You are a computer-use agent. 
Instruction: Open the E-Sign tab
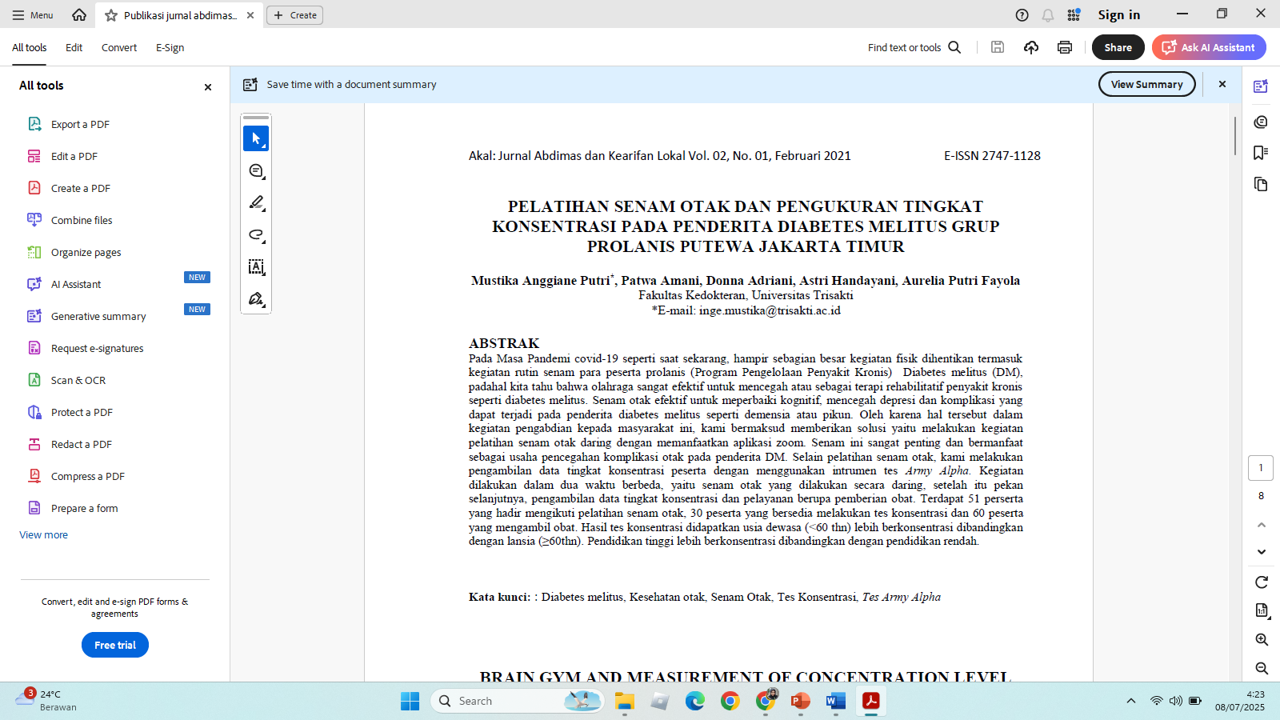[x=170, y=47]
